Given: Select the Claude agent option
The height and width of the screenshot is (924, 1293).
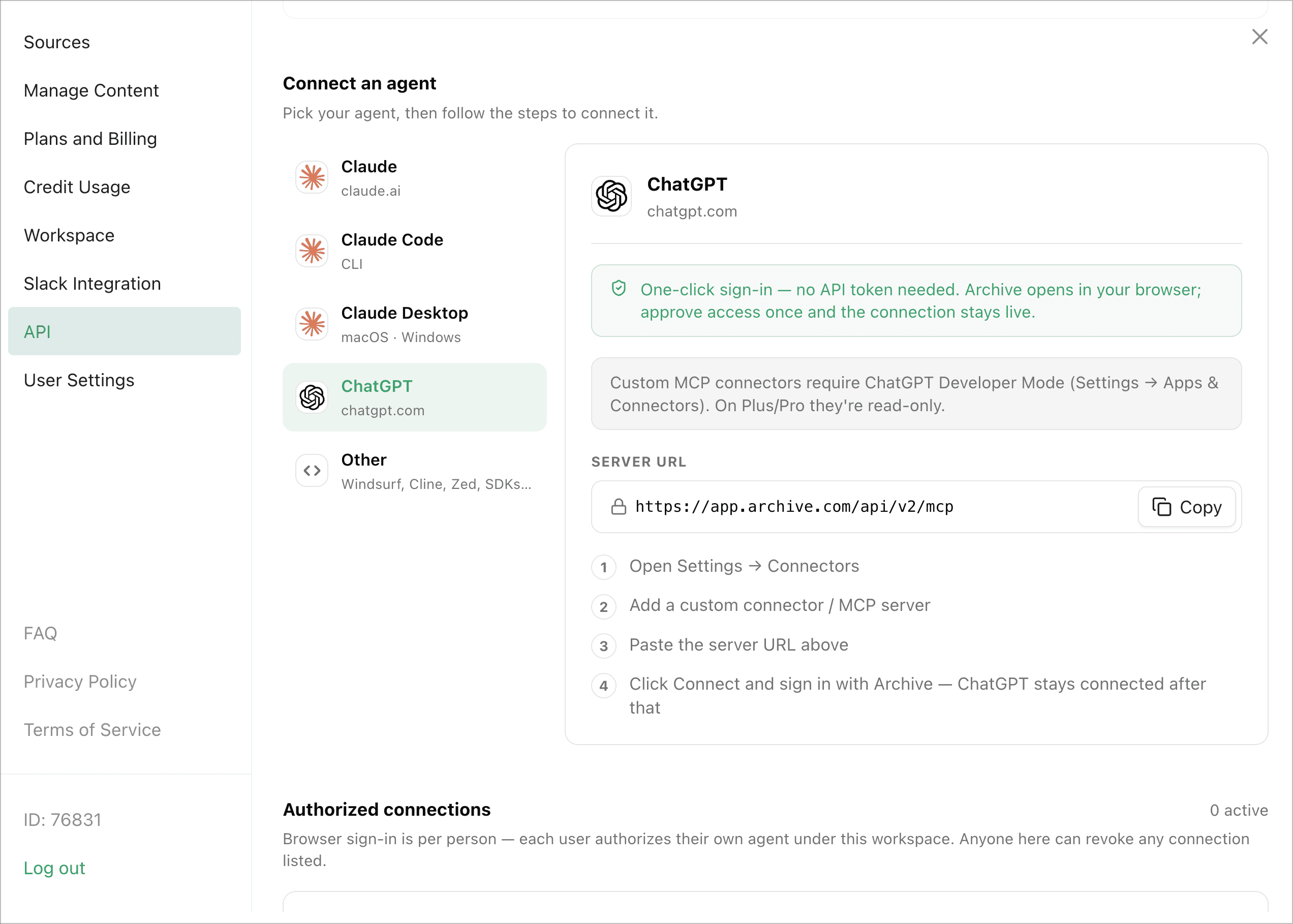Looking at the screenshot, I should (x=415, y=177).
